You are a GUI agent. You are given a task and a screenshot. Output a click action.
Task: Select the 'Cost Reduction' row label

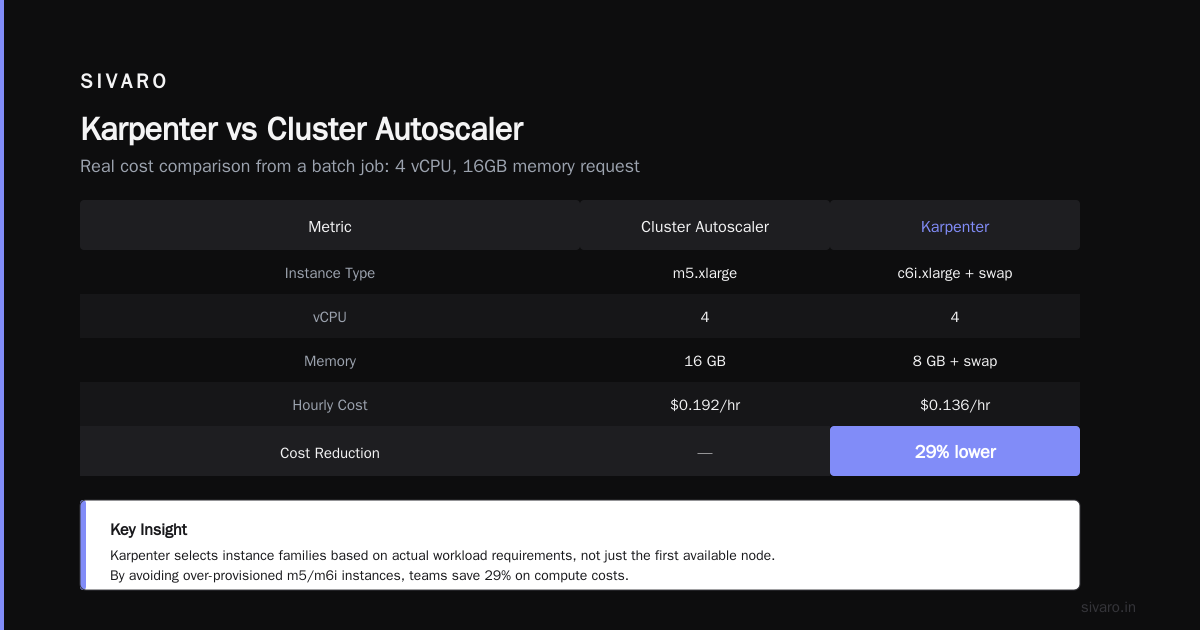pos(330,453)
